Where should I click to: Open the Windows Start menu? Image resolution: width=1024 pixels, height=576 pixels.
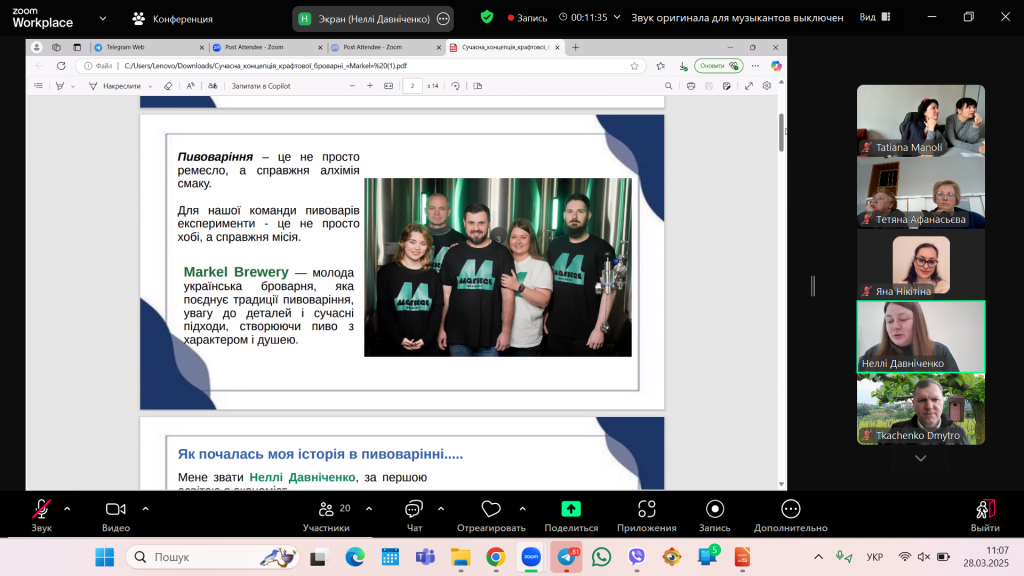pyautogui.click(x=104, y=557)
